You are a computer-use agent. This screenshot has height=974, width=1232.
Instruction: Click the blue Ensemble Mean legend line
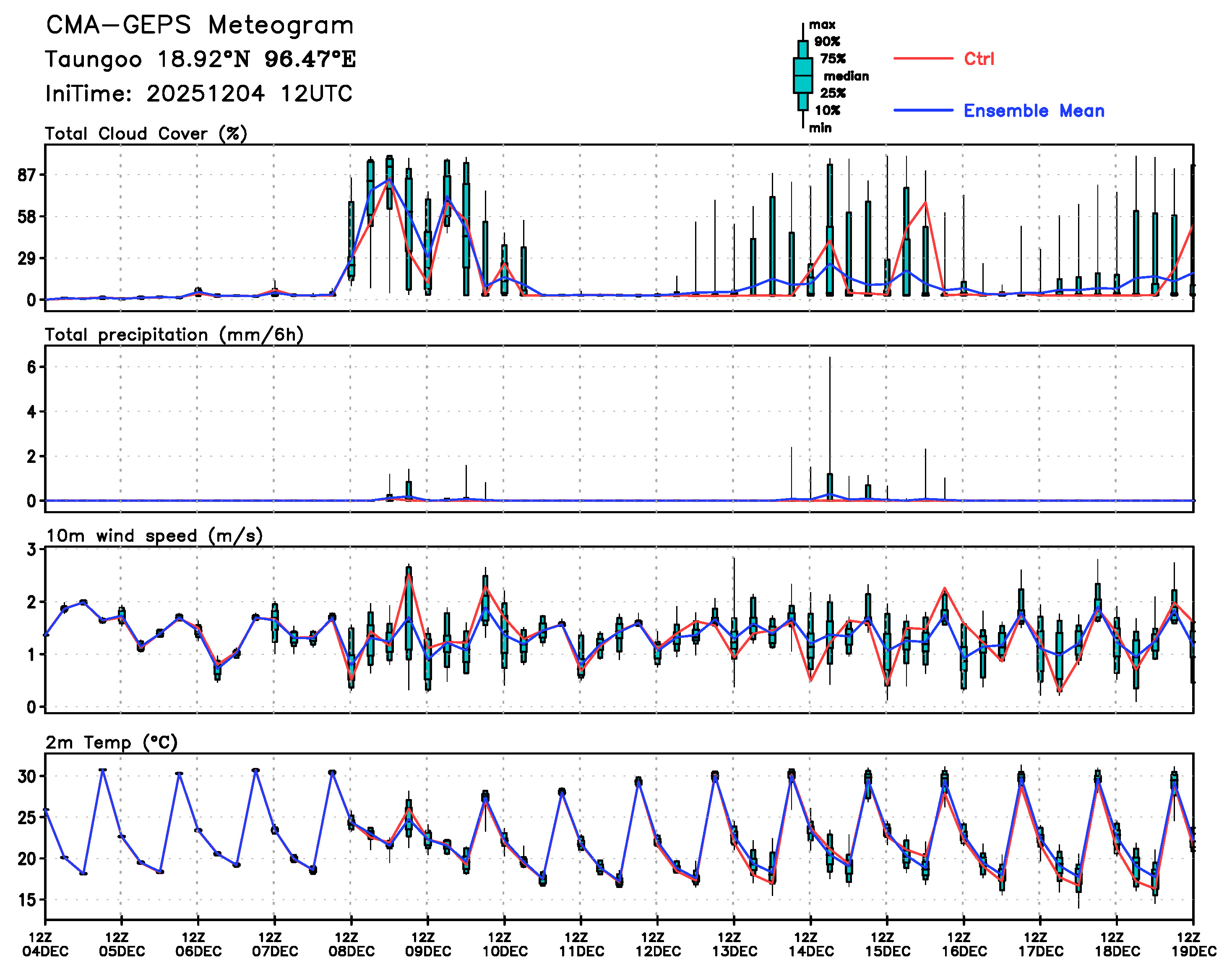tap(923, 111)
